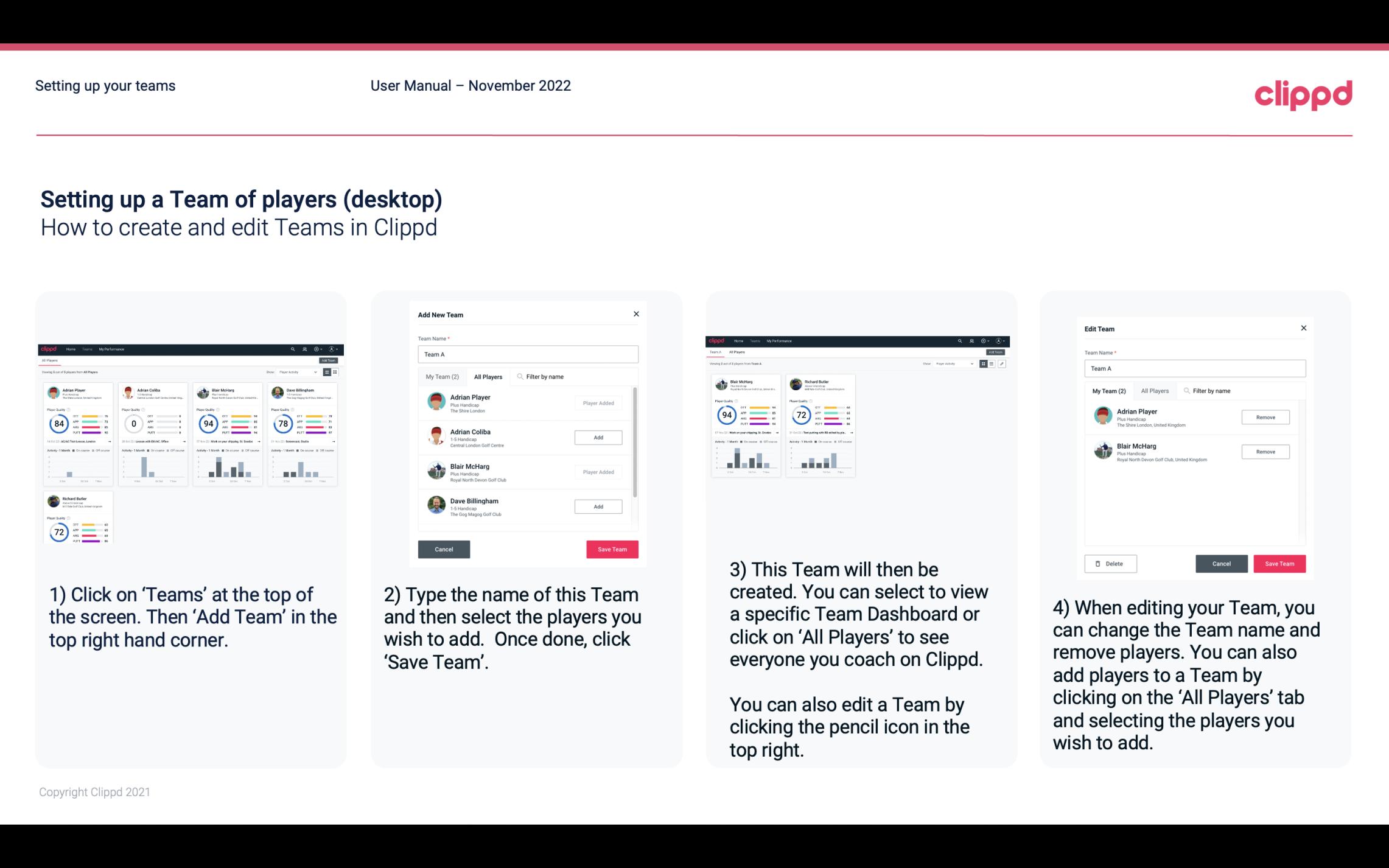Switch to My Team tab in Add New Team
The height and width of the screenshot is (868, 1389).
(442, 376)
